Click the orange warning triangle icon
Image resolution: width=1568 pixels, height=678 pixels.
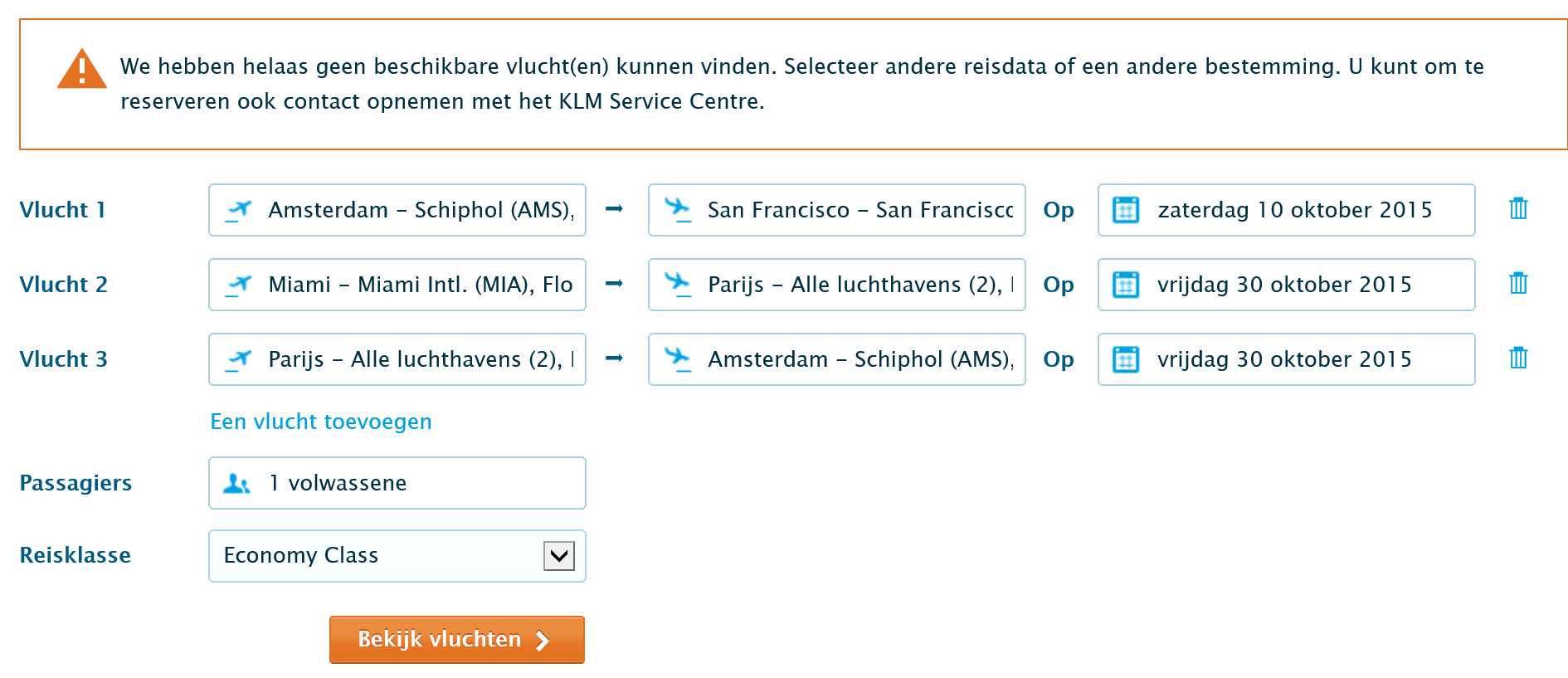pos(81,70)
